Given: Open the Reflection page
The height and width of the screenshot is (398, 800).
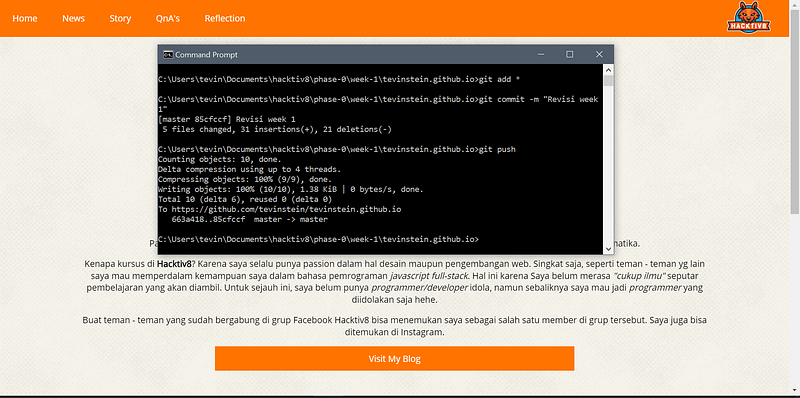Looking at the screenshot, I should (x=225, y=18).
